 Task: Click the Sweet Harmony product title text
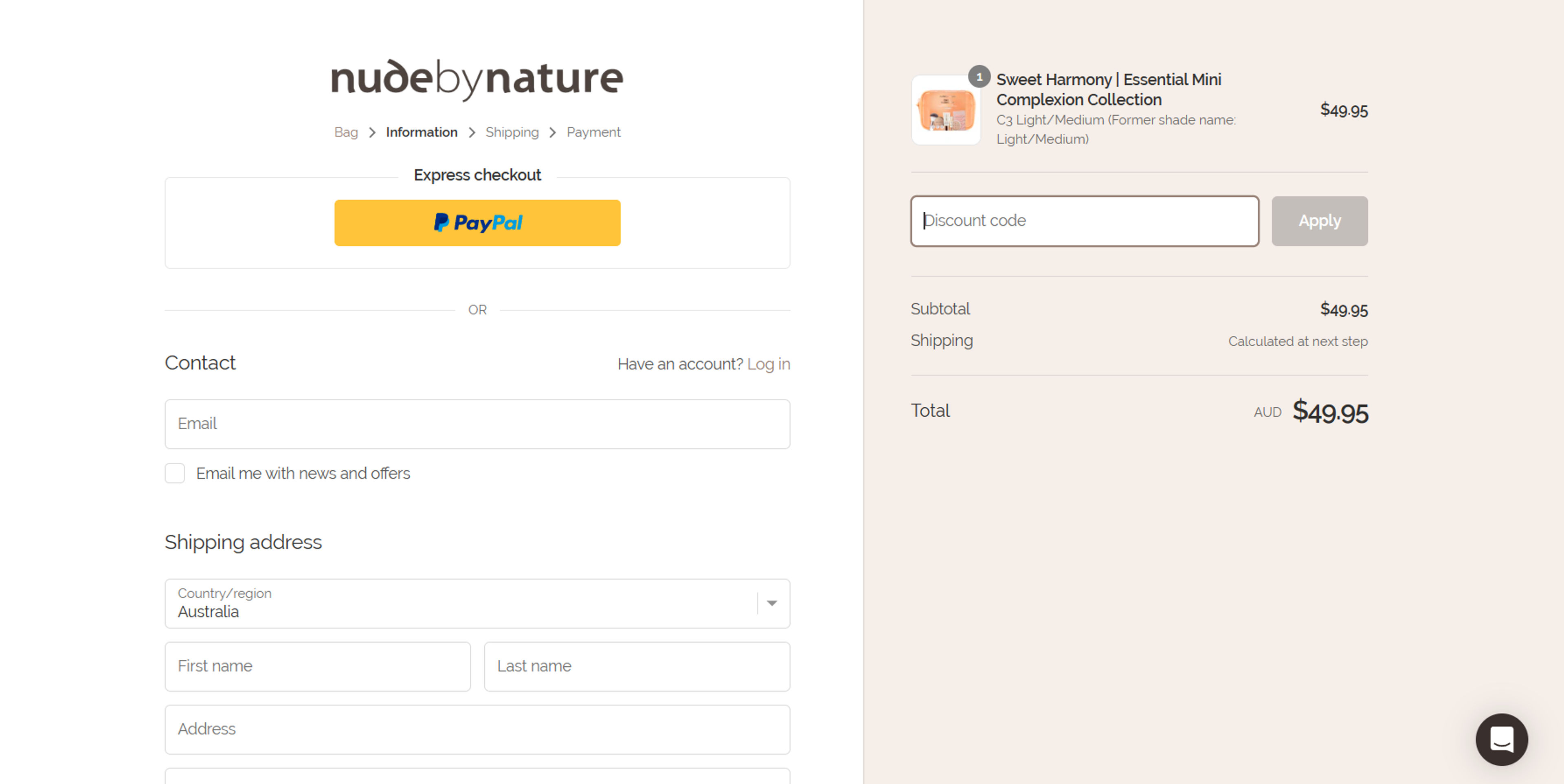tap(1109, 89)
